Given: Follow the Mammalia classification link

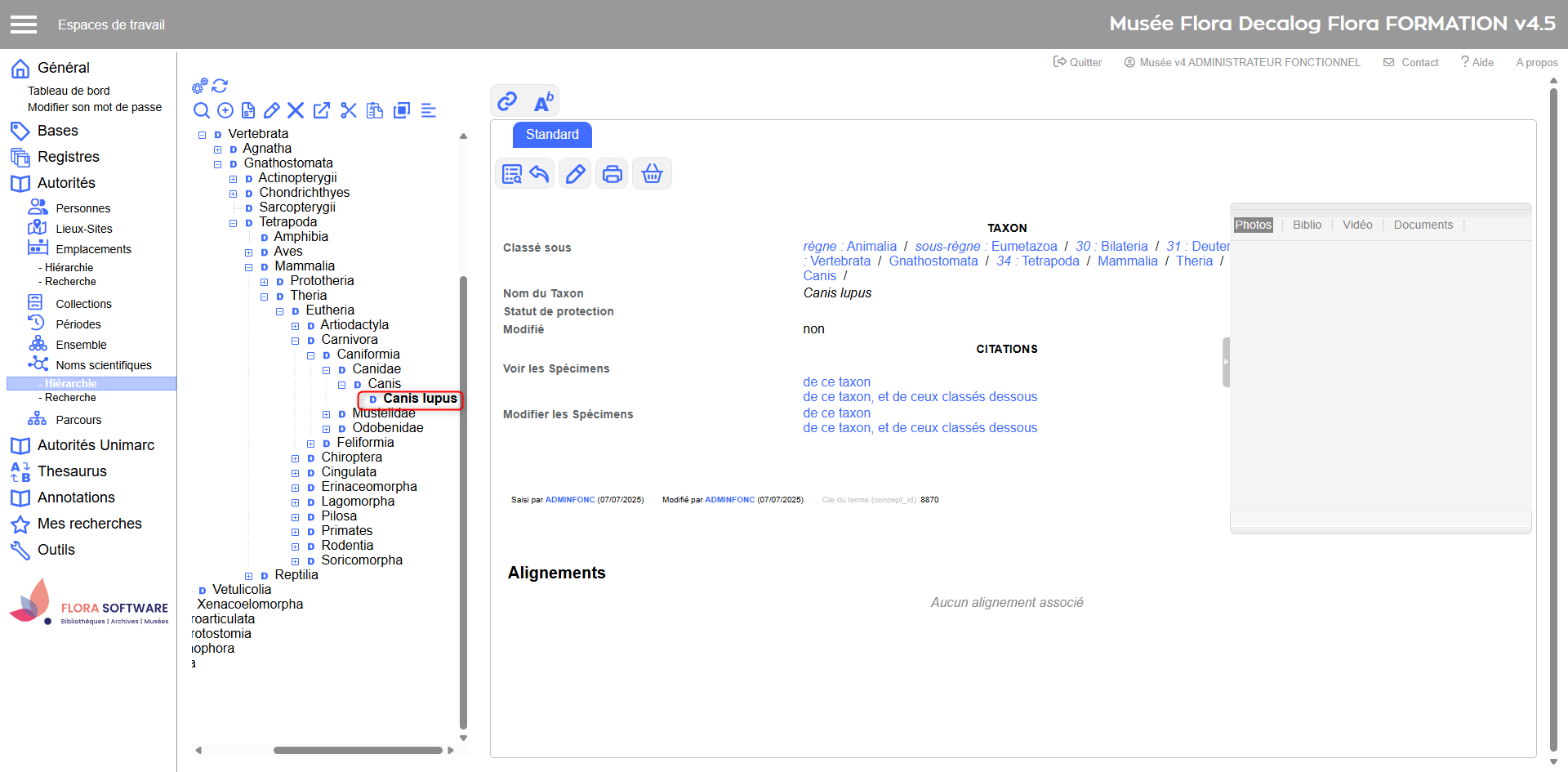Looking at the screenshot, I should (1127, 261).
